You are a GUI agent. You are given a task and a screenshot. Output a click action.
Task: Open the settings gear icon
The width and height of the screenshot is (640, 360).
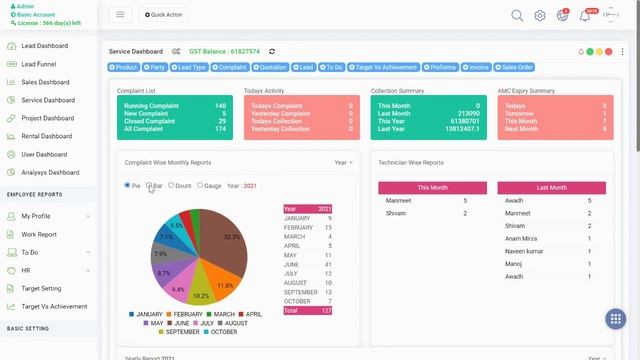(x=540, y=16)
